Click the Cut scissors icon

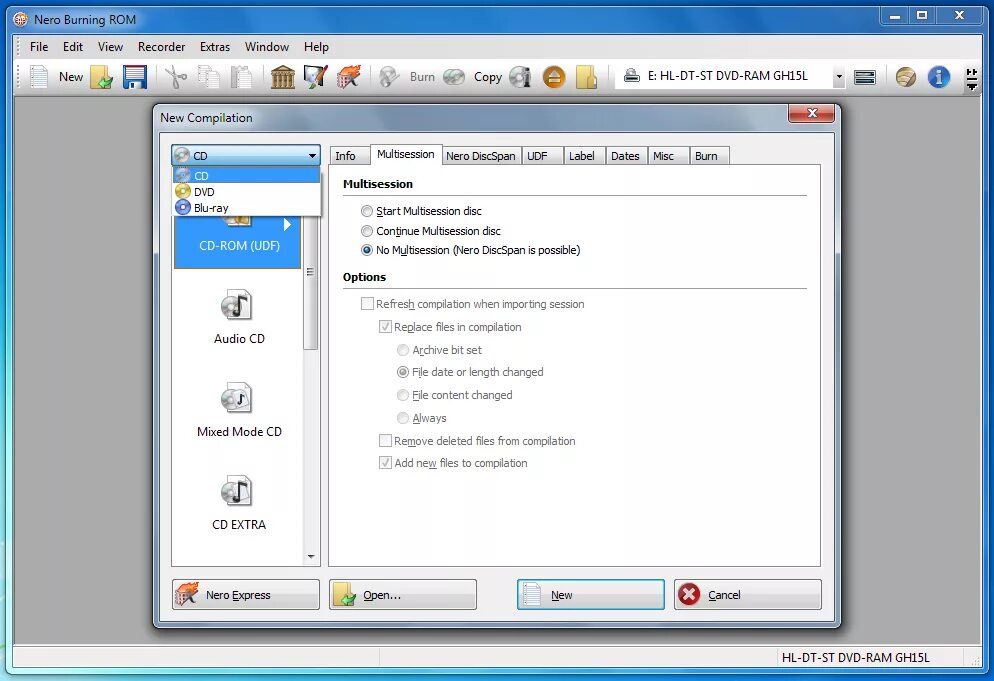(x=176, y=77)
